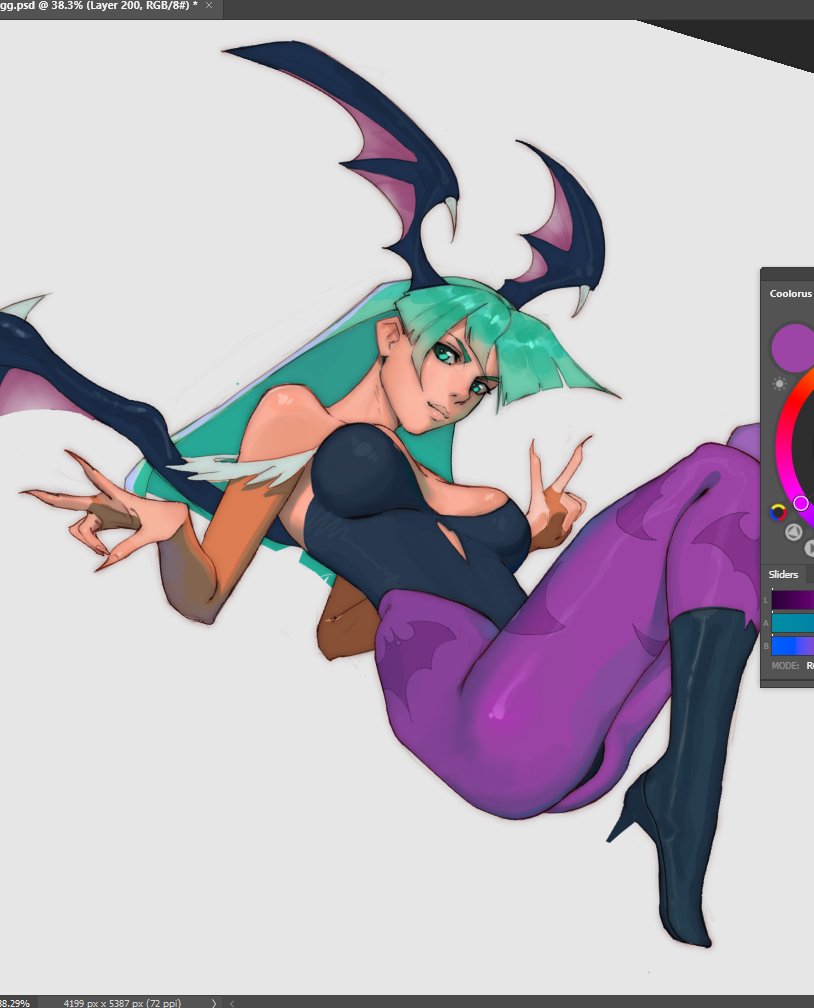Adjust the L slider bar
The height and width of the screenshot is (1008, 814).
pos(793,600)
